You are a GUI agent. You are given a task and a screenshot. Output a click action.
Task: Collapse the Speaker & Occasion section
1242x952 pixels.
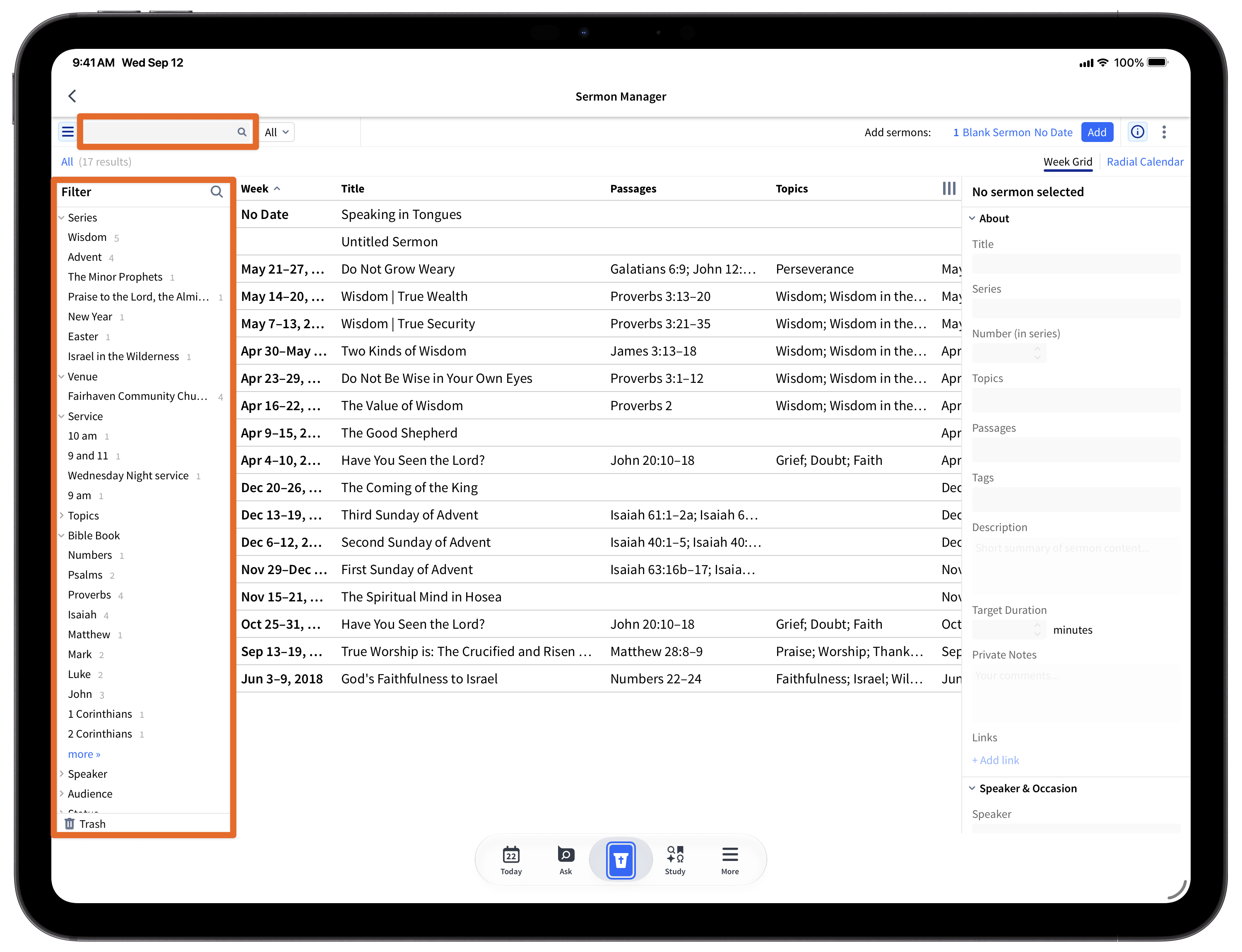pyautogui.click(x=972, y=788)
